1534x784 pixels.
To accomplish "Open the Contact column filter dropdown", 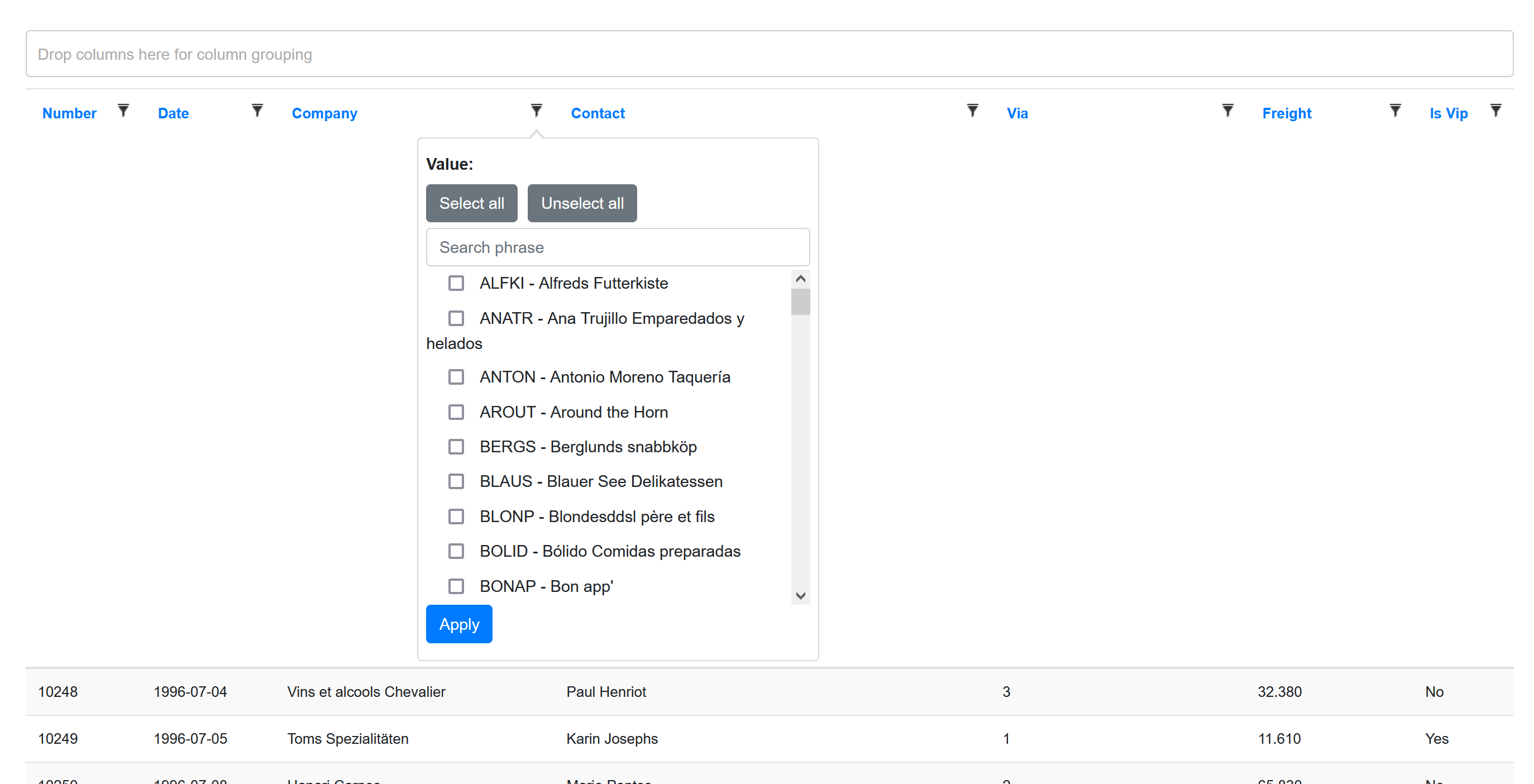I will coord(972,111).
